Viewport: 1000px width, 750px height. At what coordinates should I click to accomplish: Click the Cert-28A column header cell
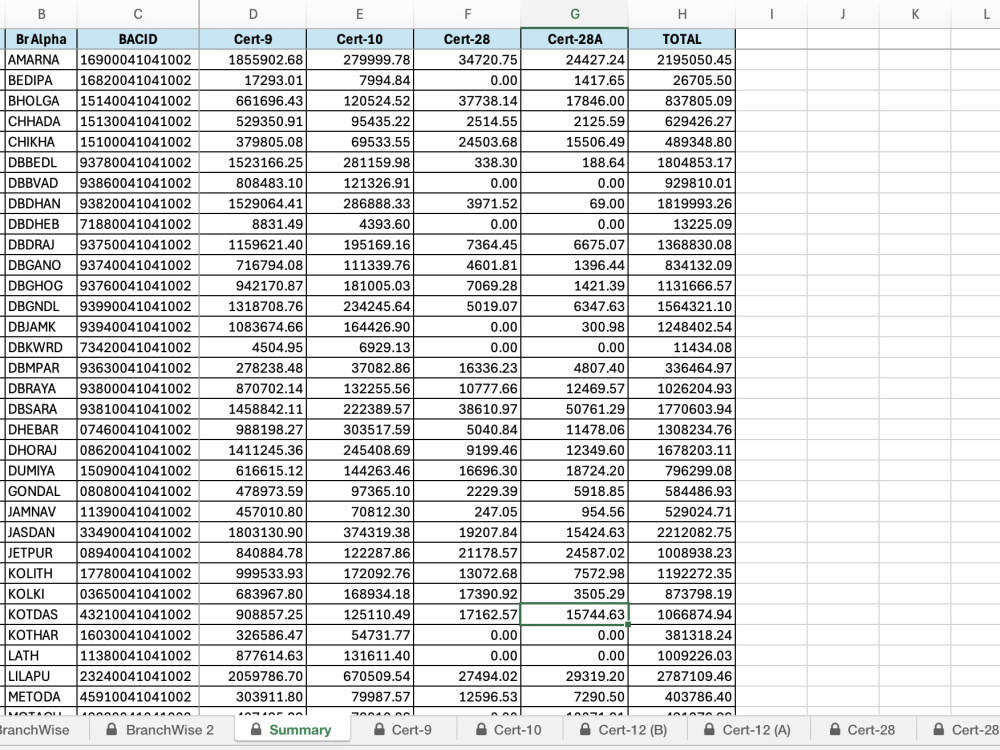tap(575, 39)
